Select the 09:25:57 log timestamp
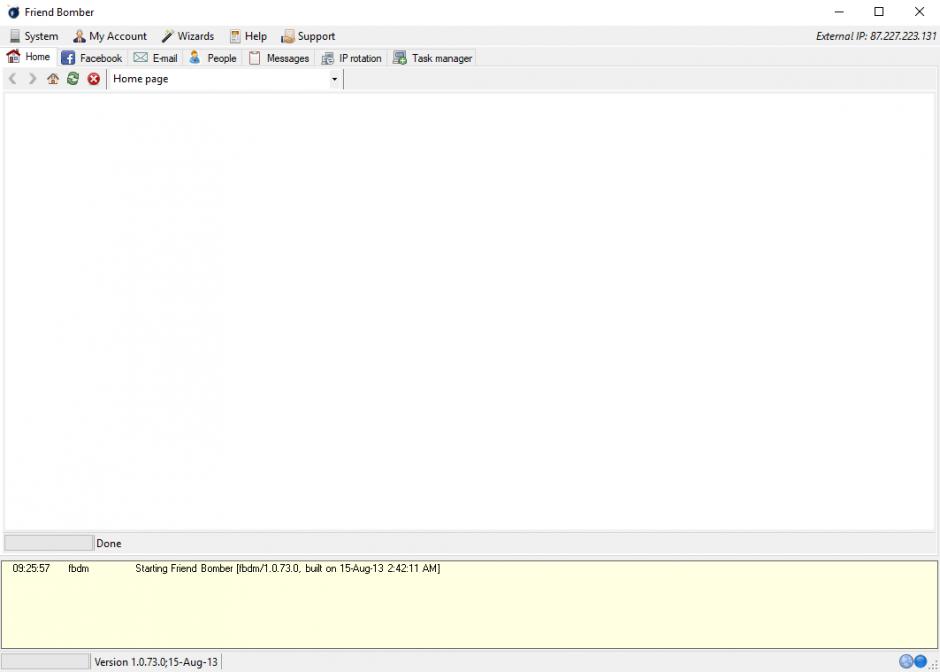Image resolution: width=940 pixels, height=672 pixels. 31,568
